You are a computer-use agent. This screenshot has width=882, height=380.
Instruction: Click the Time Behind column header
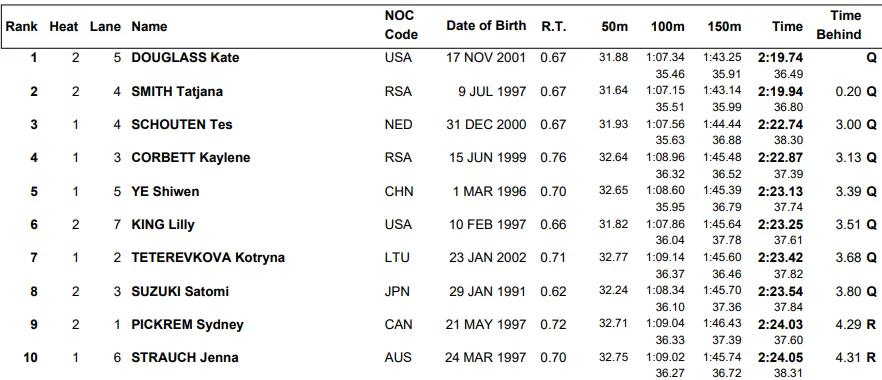[x=839, y=25]
